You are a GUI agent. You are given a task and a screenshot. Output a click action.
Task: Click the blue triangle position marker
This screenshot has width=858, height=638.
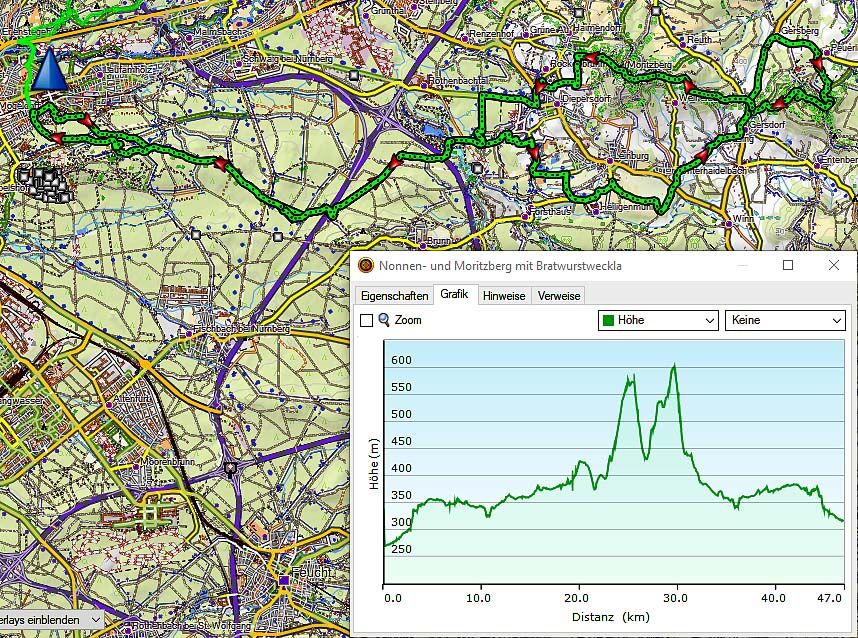pos(47,70)
